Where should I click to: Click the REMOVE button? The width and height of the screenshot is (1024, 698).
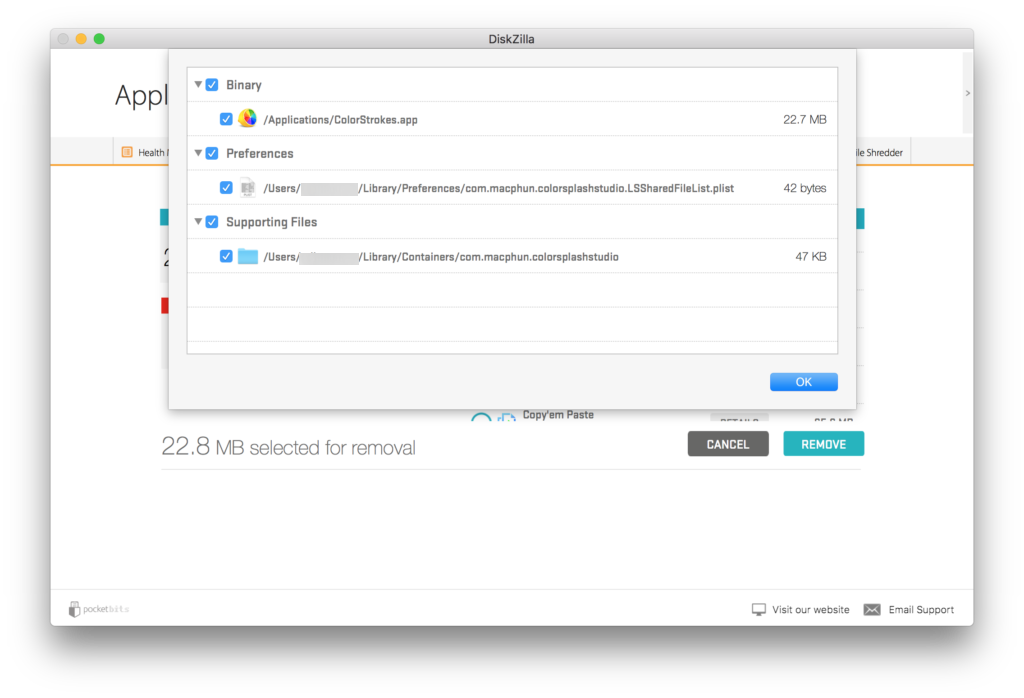[823, 444]
